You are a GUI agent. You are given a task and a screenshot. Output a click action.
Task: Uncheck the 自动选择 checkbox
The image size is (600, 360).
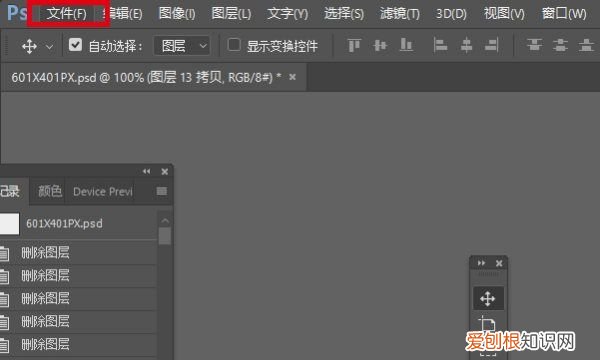[x=75, y=45]
